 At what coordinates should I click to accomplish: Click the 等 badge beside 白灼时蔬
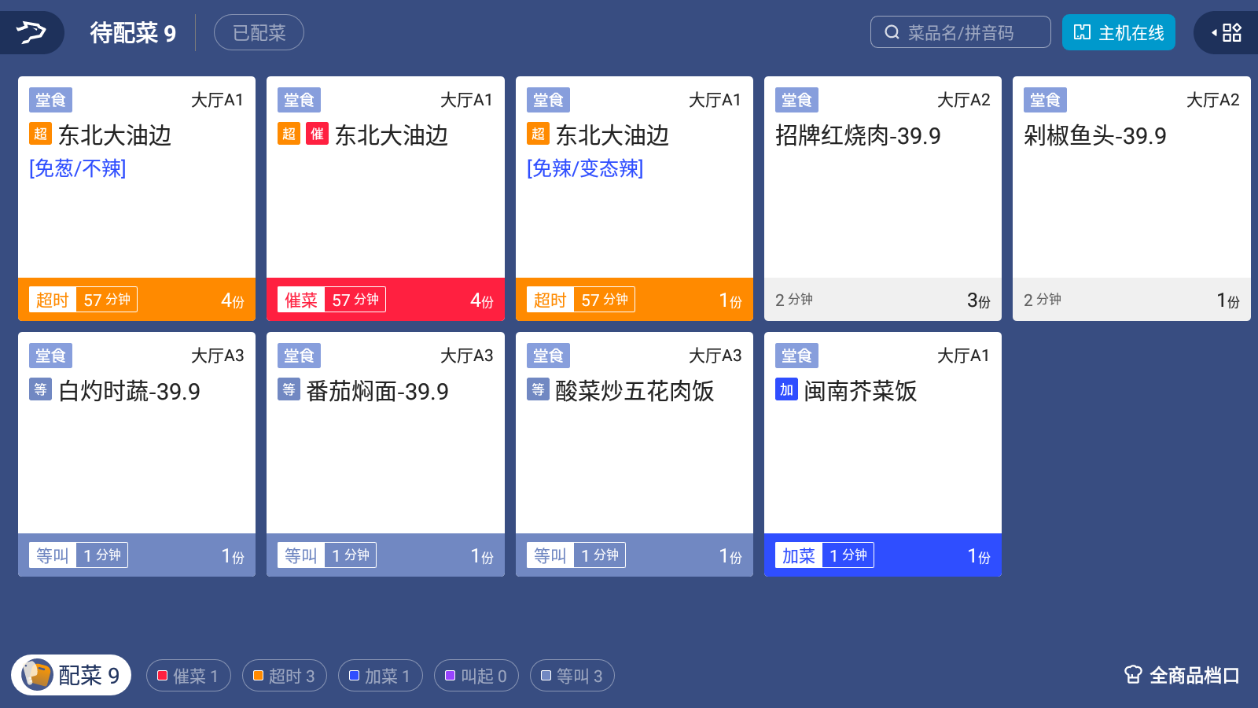(x=40, y=390)
